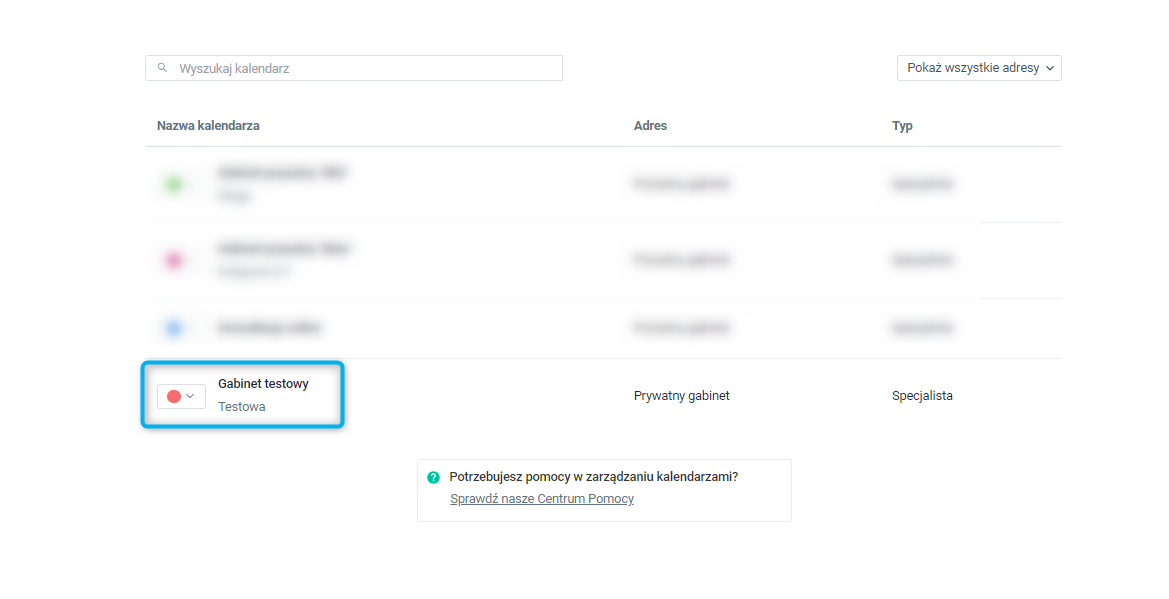
Task: Click the green question mark help icon
Action: point(434,477)
